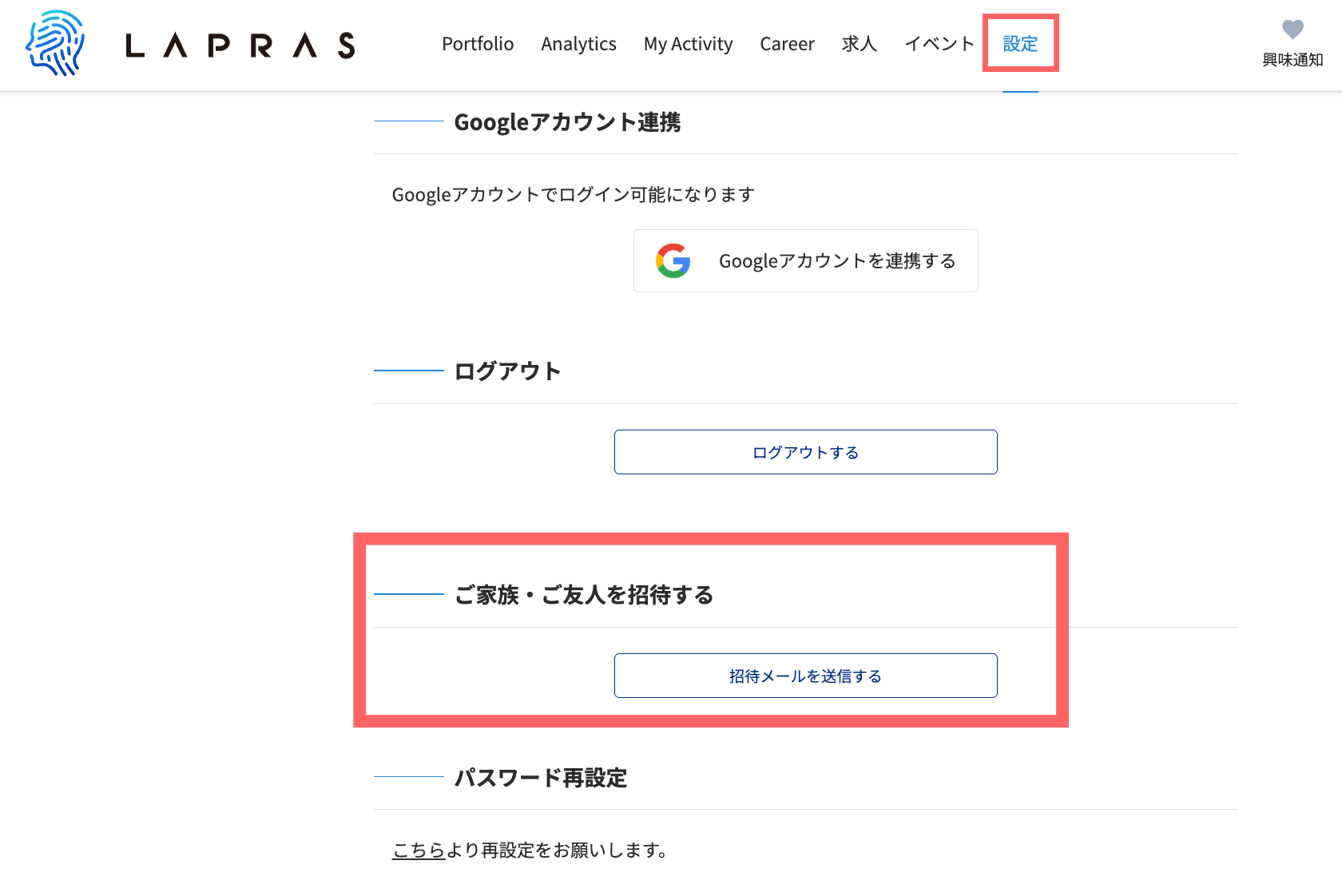This screenshot has height=896, width=1342.
Task: Open the Career tab
Action: coord(787,44)
